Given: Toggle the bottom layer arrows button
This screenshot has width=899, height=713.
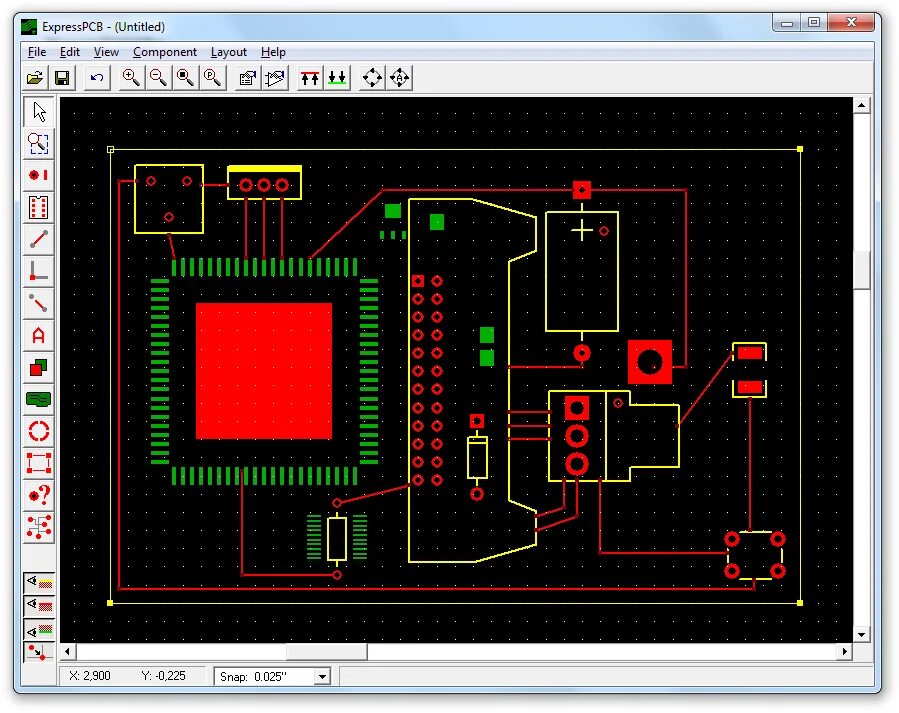Looking at the screenshot, I should 337,77.
